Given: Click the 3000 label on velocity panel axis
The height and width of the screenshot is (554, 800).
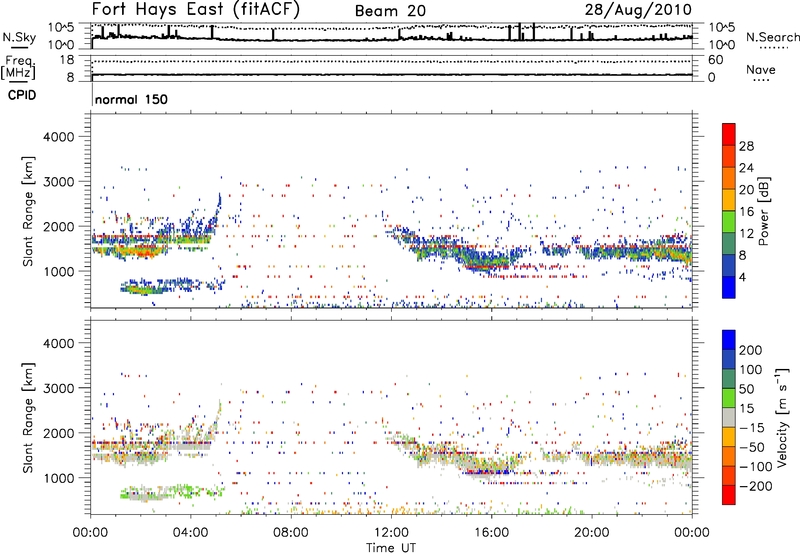Looking at the screenshot, I should pos(58,388).
